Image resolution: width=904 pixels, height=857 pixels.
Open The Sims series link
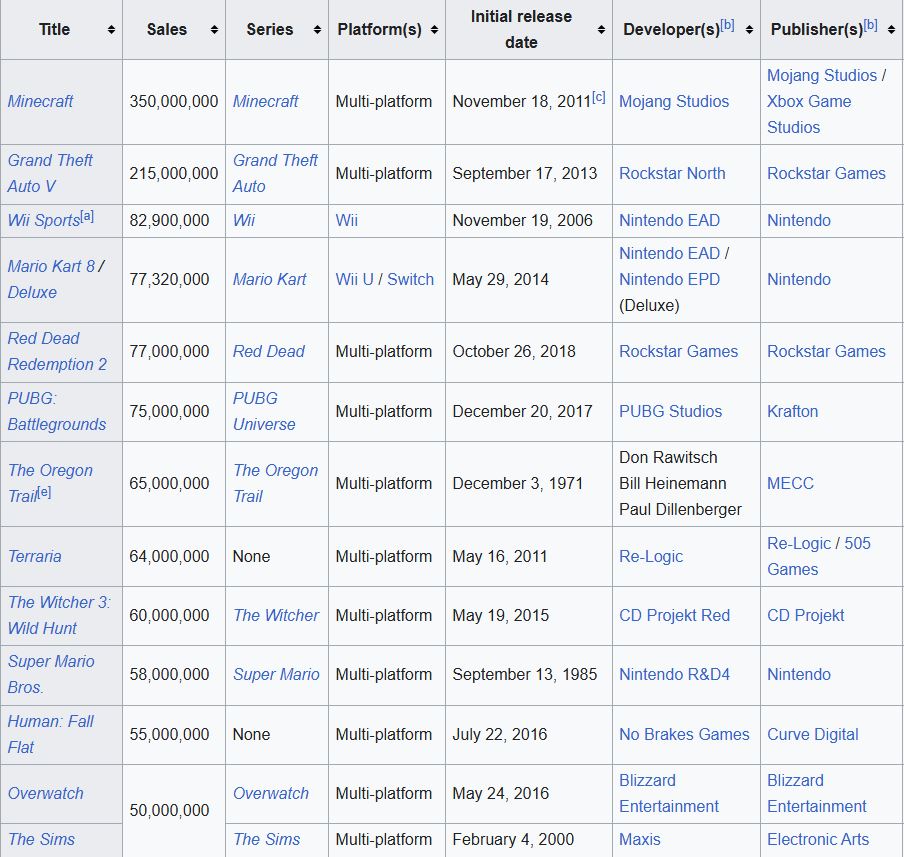(x=266, y=840)
